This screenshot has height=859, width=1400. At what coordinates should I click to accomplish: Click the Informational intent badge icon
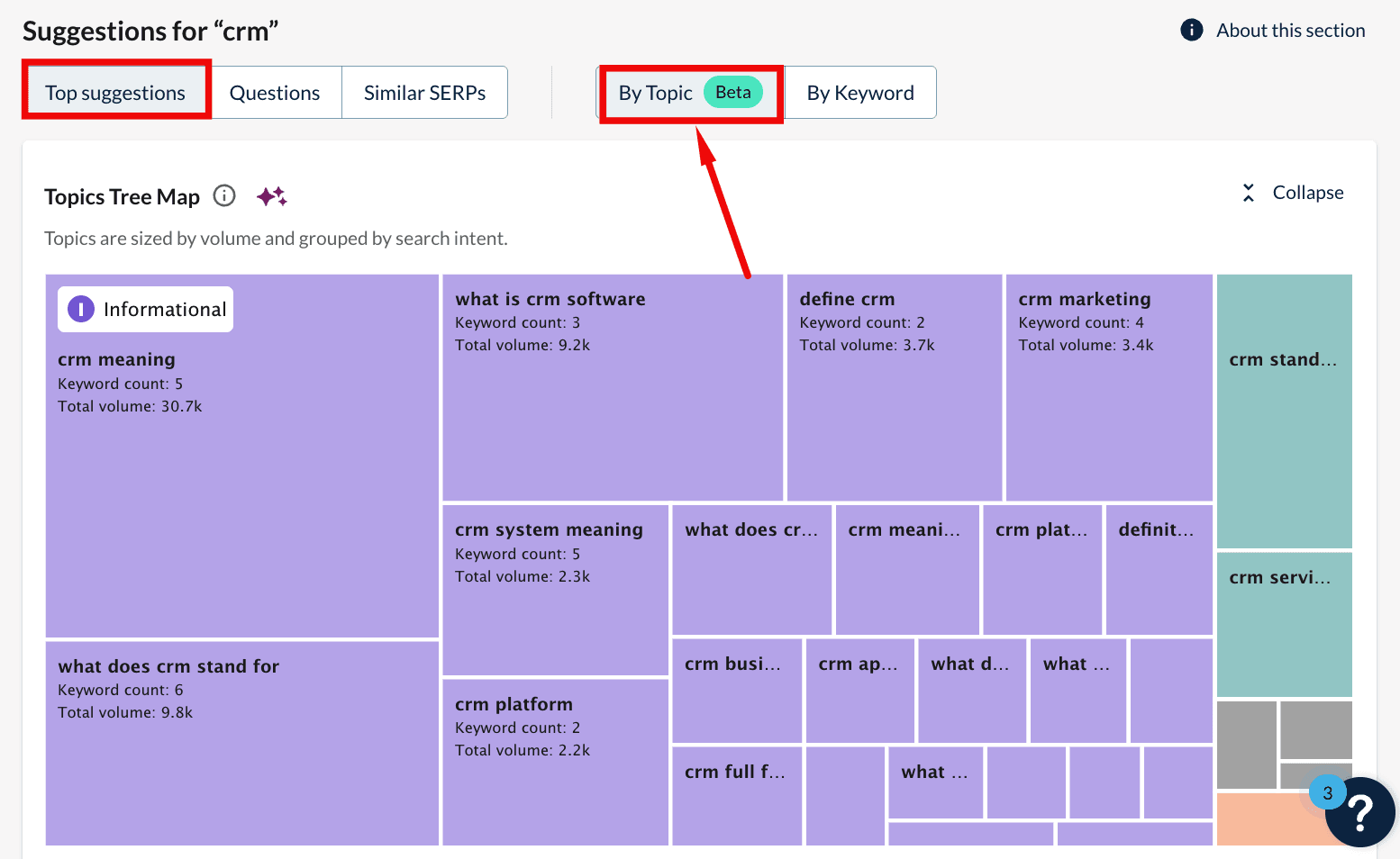click(81, 310)
